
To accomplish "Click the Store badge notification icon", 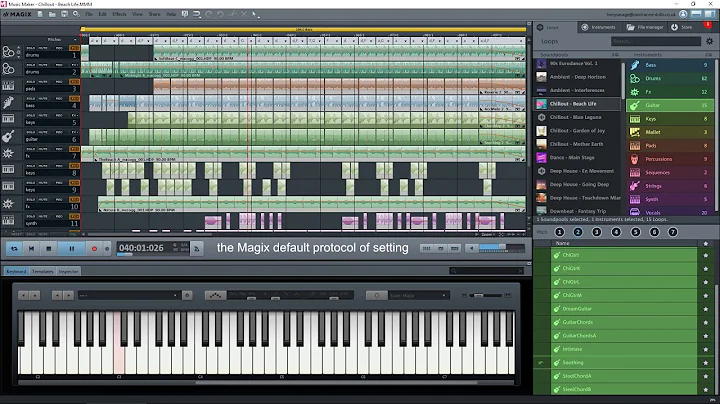I will 708,24.
